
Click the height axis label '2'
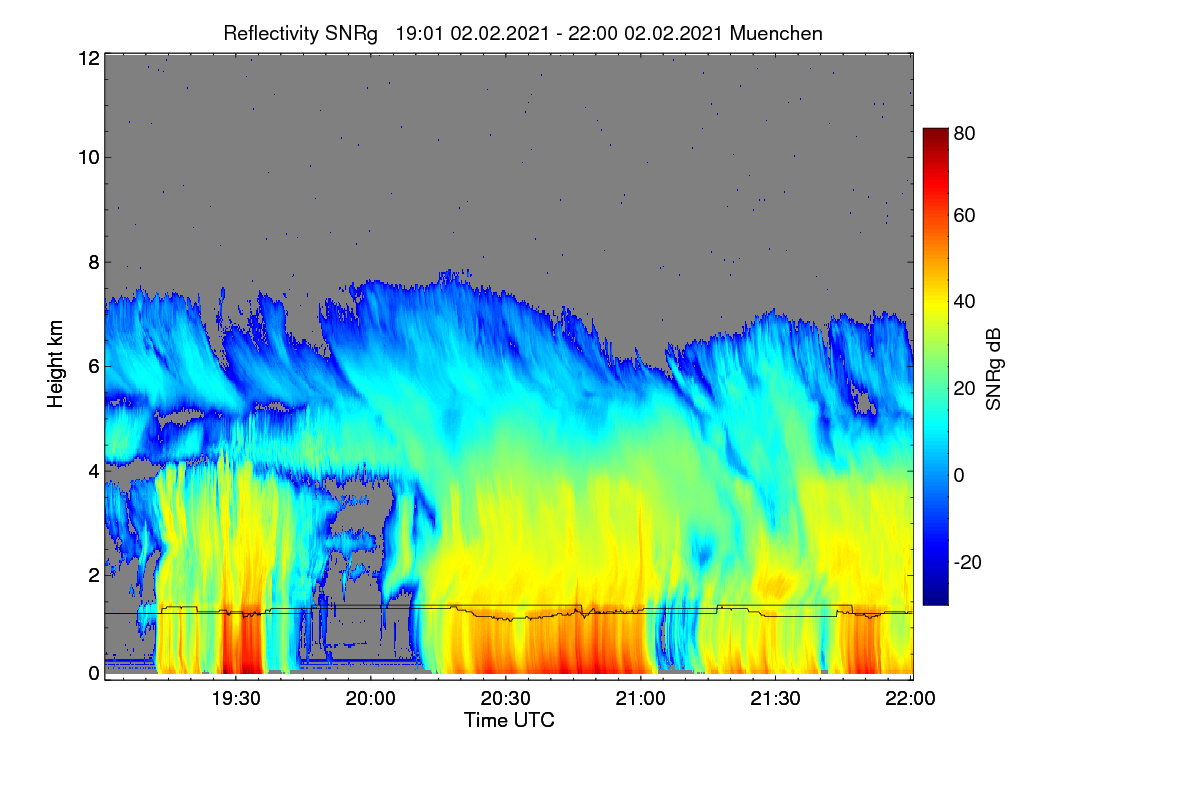pyautogui.click(x=94, y=575)
